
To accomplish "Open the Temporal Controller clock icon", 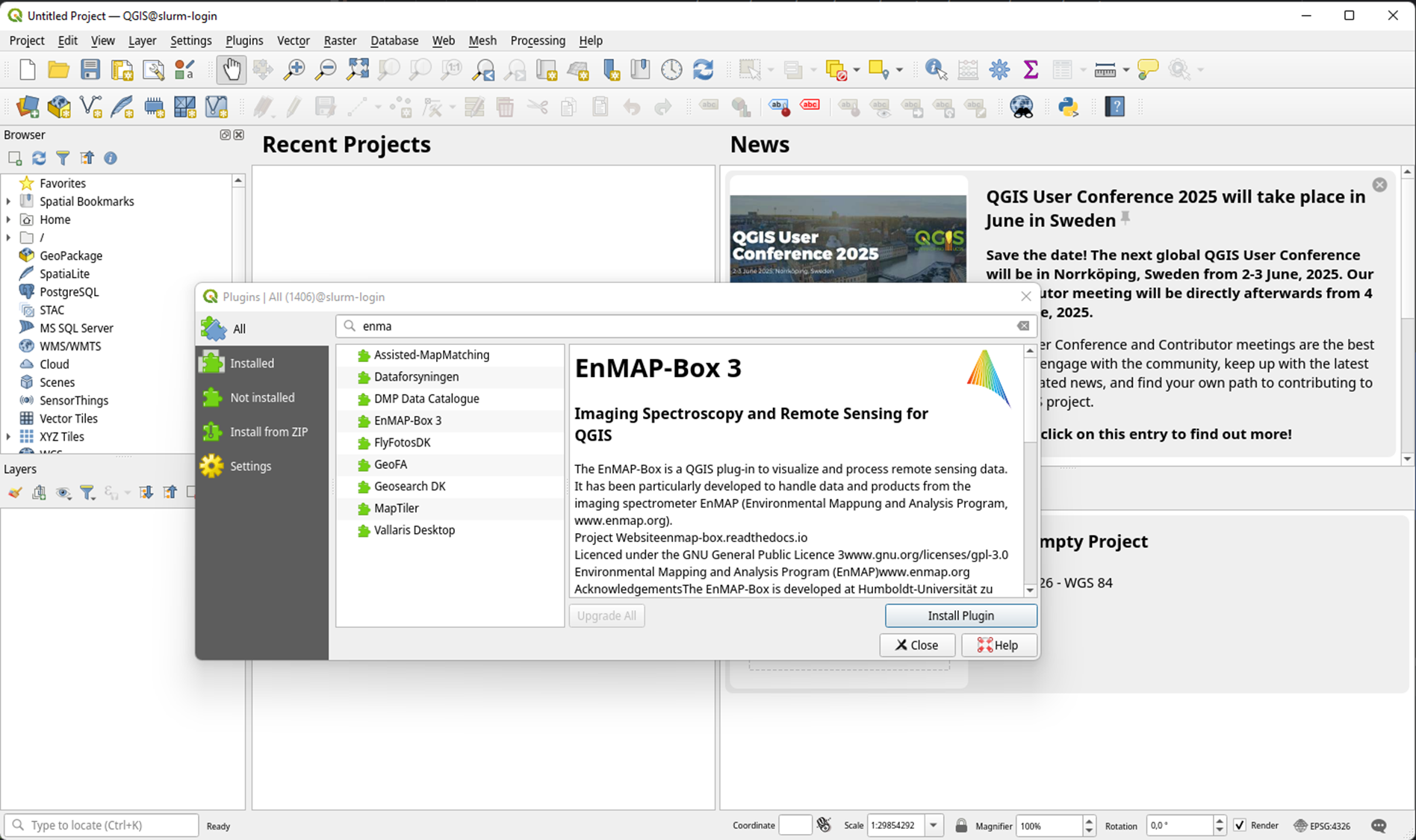I will [x=671, y=69].
